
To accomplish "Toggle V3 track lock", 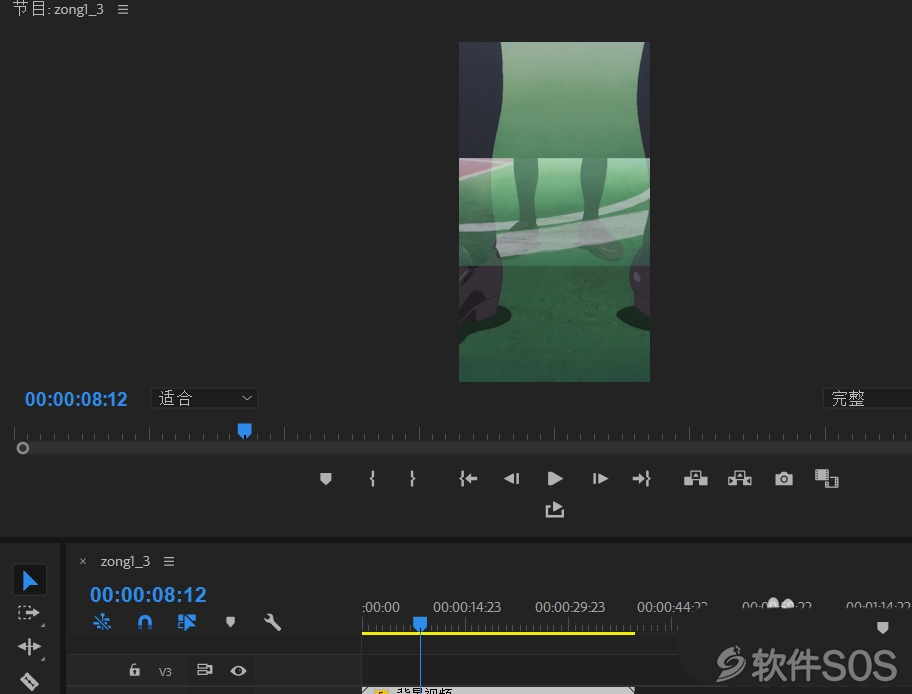I will point(134,670).
